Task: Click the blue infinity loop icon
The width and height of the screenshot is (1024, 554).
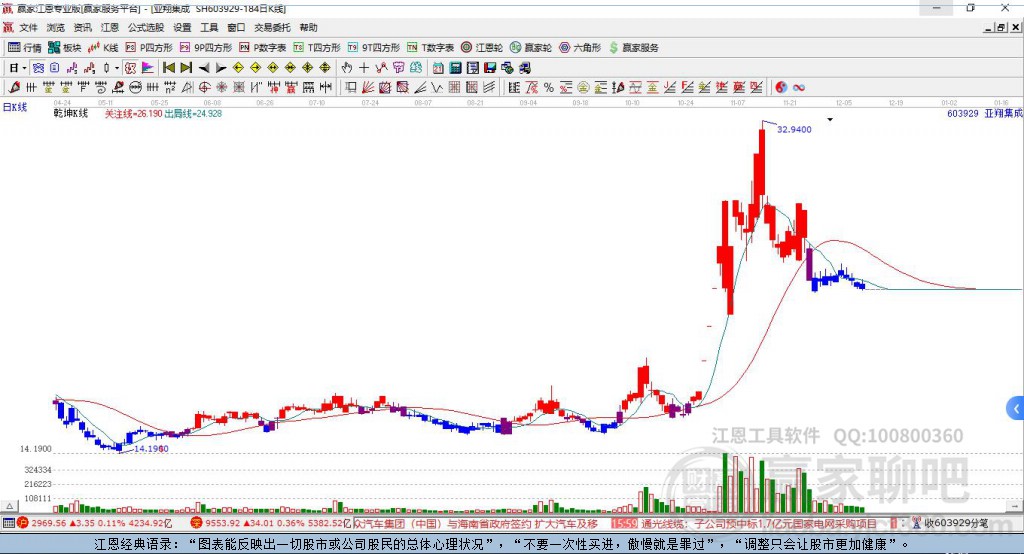Action: tap(799, 88)
